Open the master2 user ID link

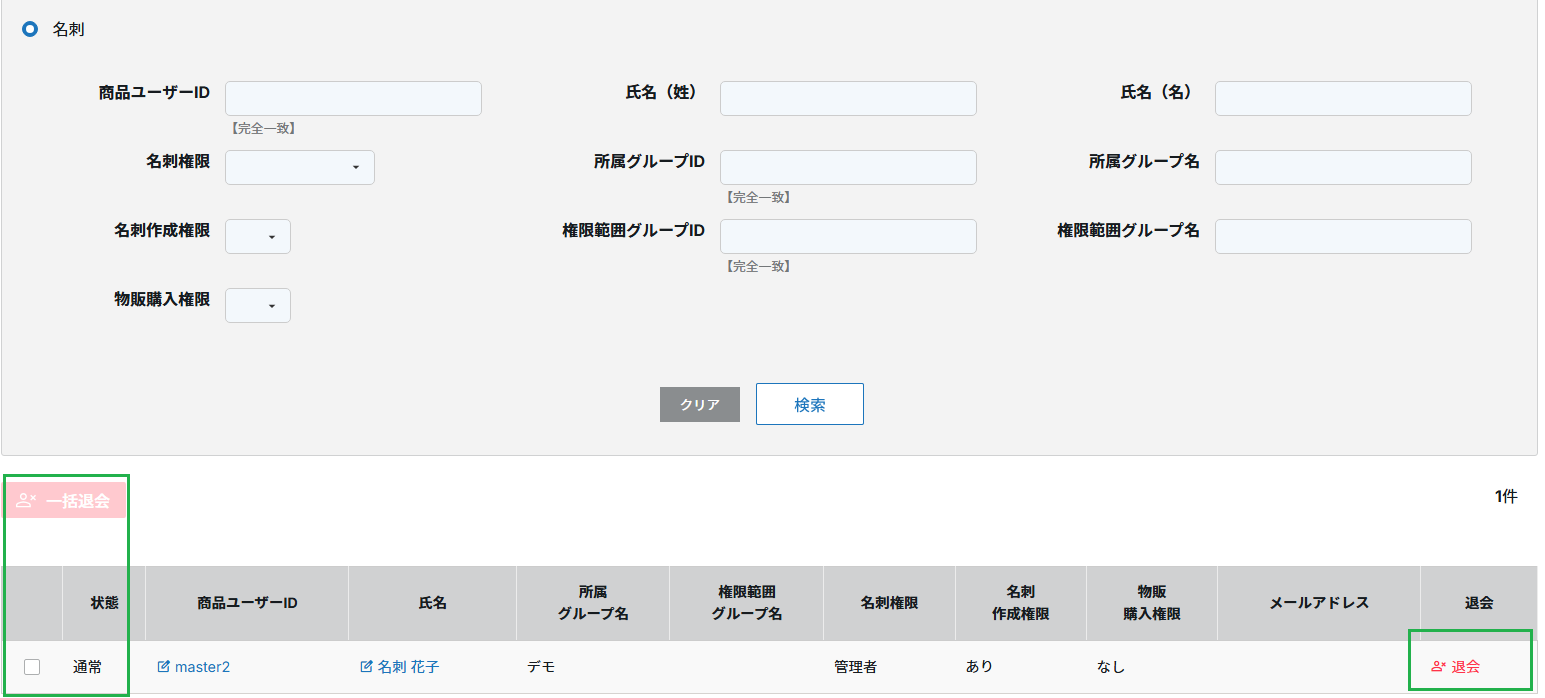(x=202, y=667)
